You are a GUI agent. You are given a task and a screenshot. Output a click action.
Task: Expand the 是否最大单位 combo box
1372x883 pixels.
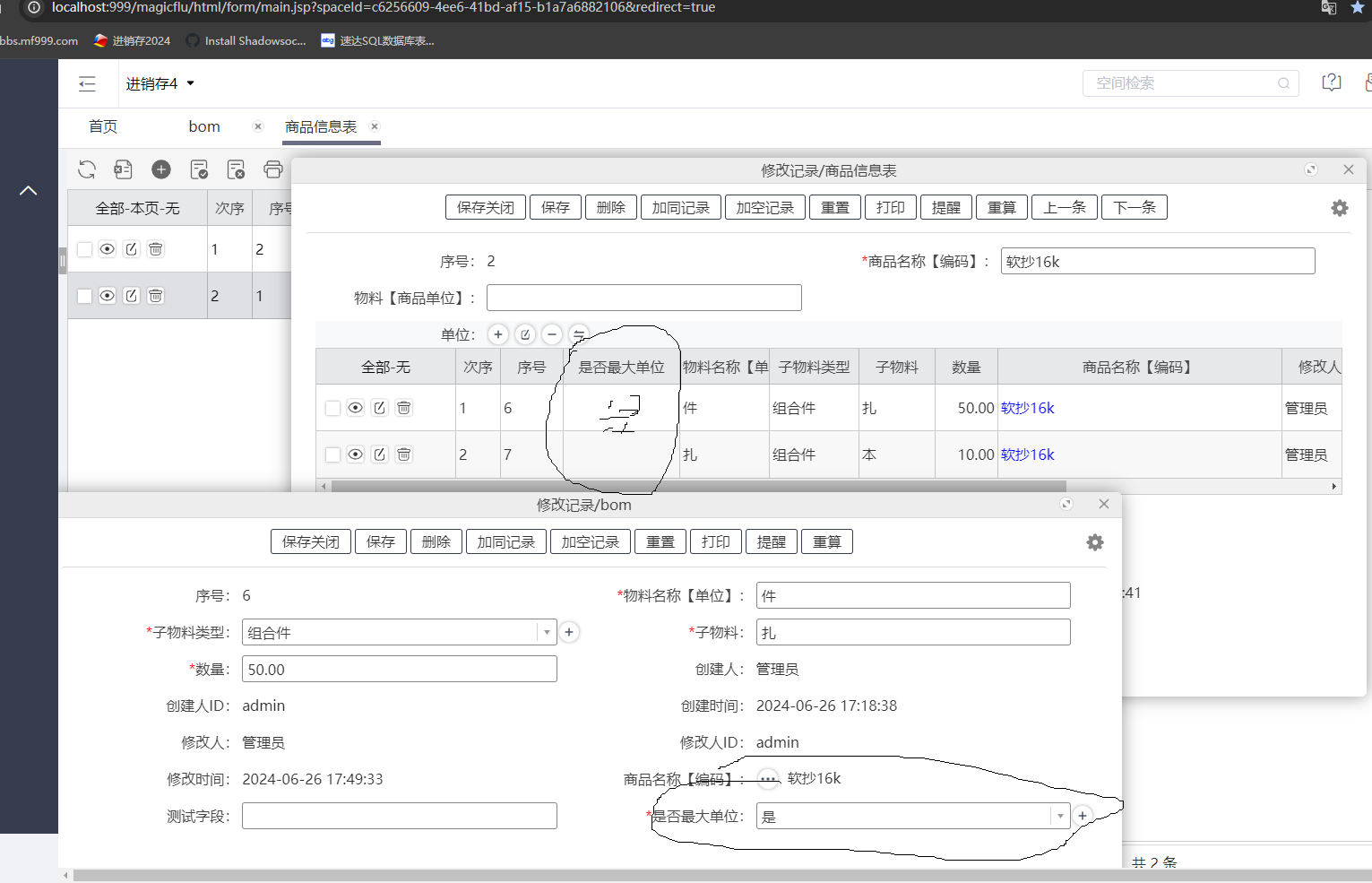pyautogui.click(x=1060, y=816)
